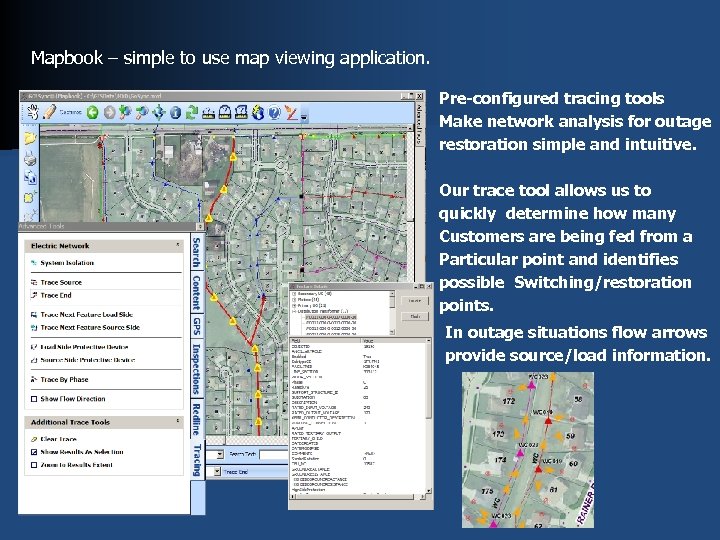Image resolution: width=720 pixels, height=540 pixels.
Task: Collapse the fourth expanded feature tree node
Action: coord(294,311)
